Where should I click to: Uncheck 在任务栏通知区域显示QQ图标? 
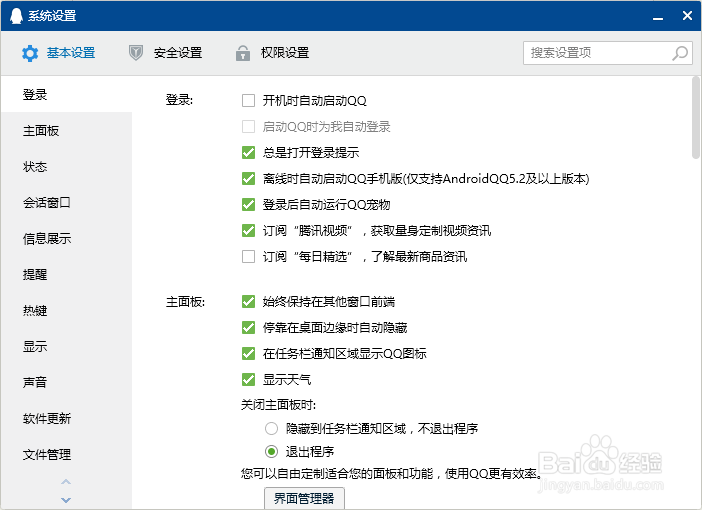tap(248, 353)
